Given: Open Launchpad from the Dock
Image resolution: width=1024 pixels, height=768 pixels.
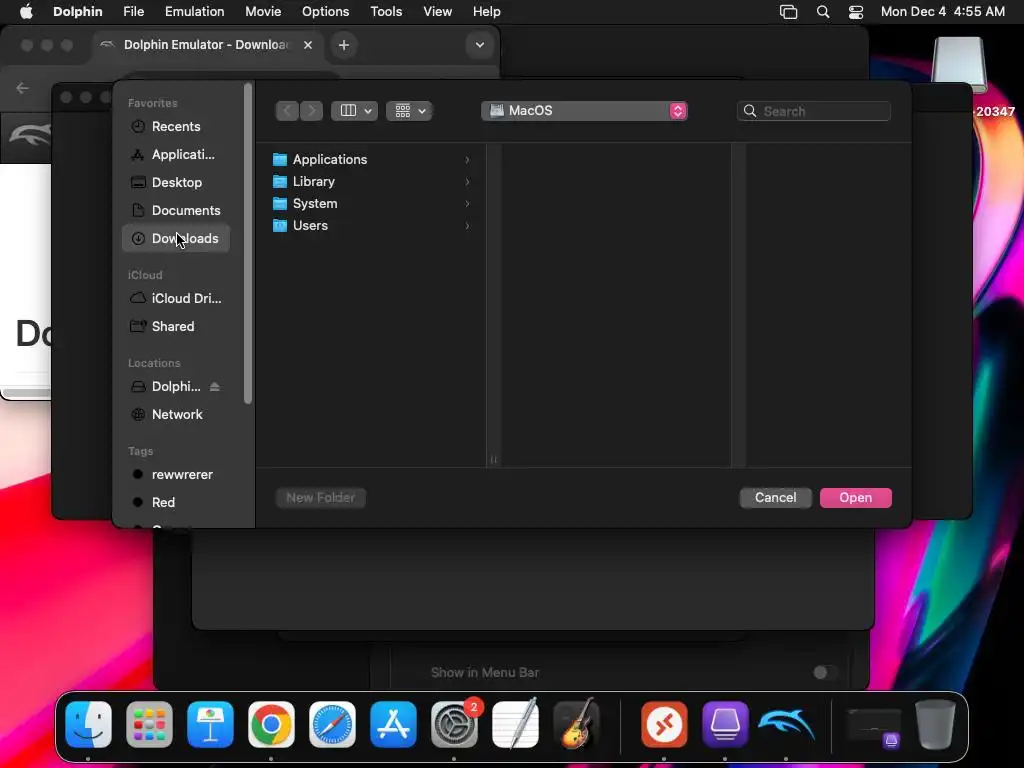Looking at the screenshot, I should [150, 725].
